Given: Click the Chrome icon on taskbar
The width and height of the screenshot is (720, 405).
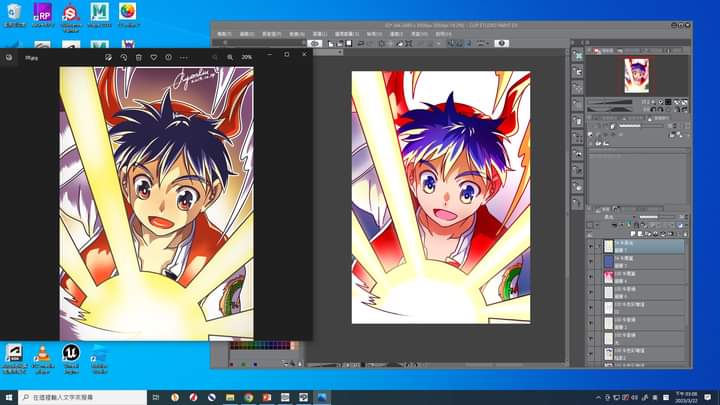Looking at the screenshot, I should coord(248,397).
